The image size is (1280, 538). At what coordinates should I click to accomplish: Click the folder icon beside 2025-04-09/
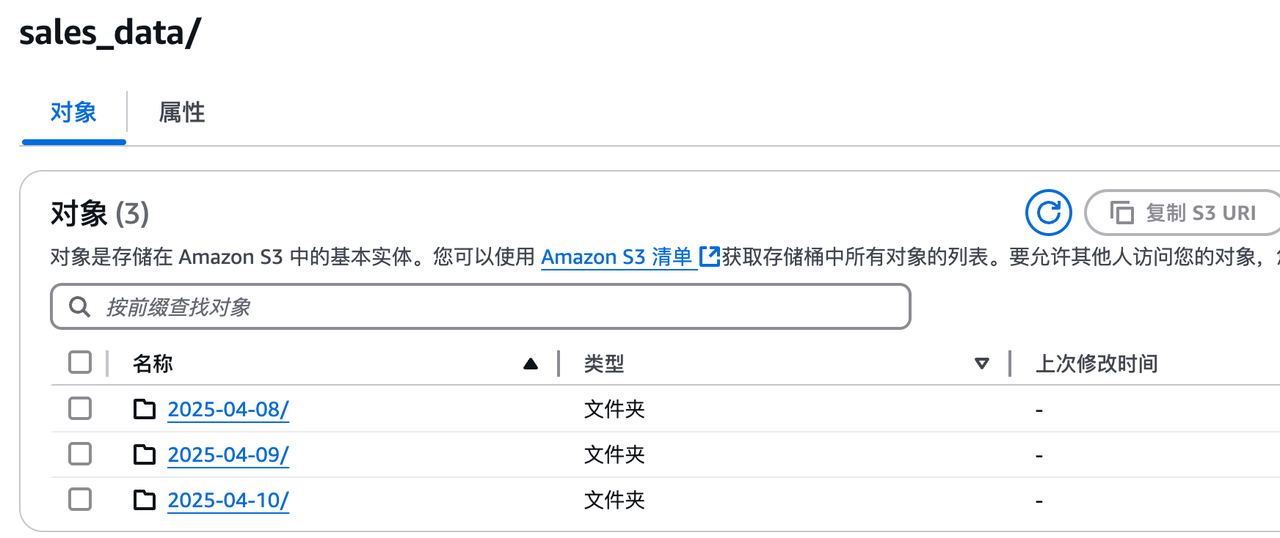[x=145, y=455]
